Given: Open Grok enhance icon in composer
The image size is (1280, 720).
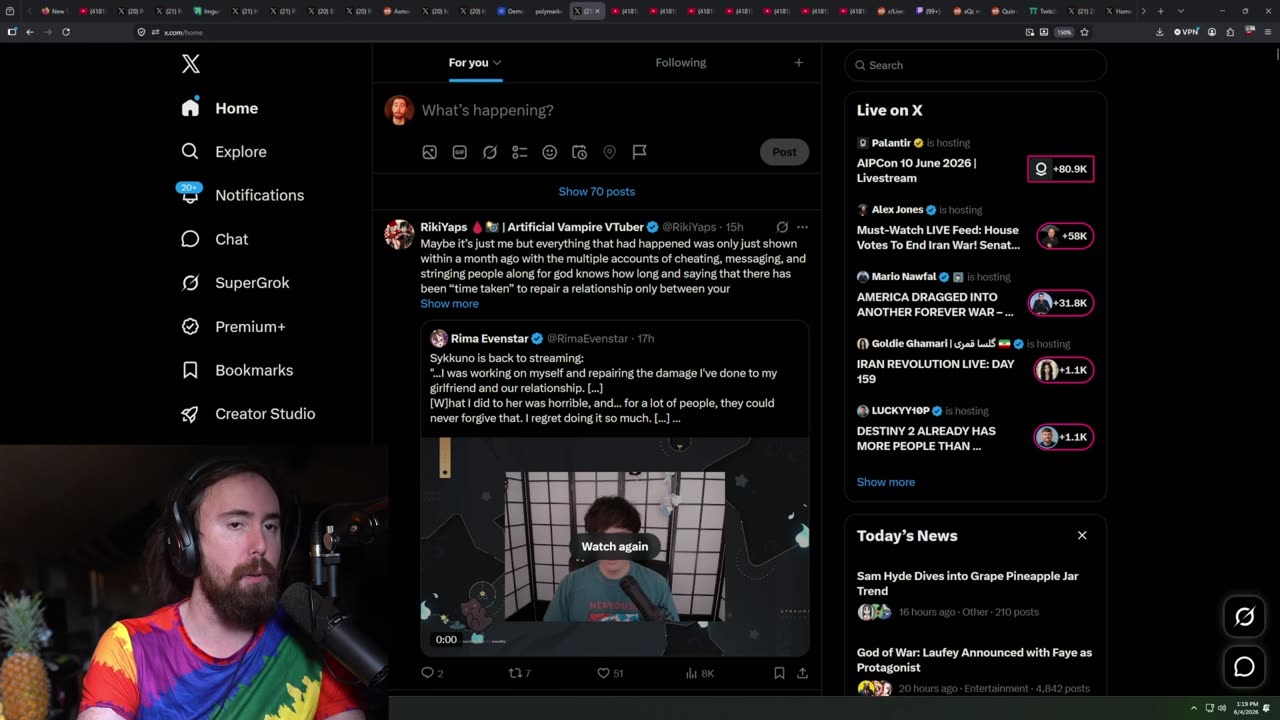Looking at the screenshot, I should (x=489, y=152).
